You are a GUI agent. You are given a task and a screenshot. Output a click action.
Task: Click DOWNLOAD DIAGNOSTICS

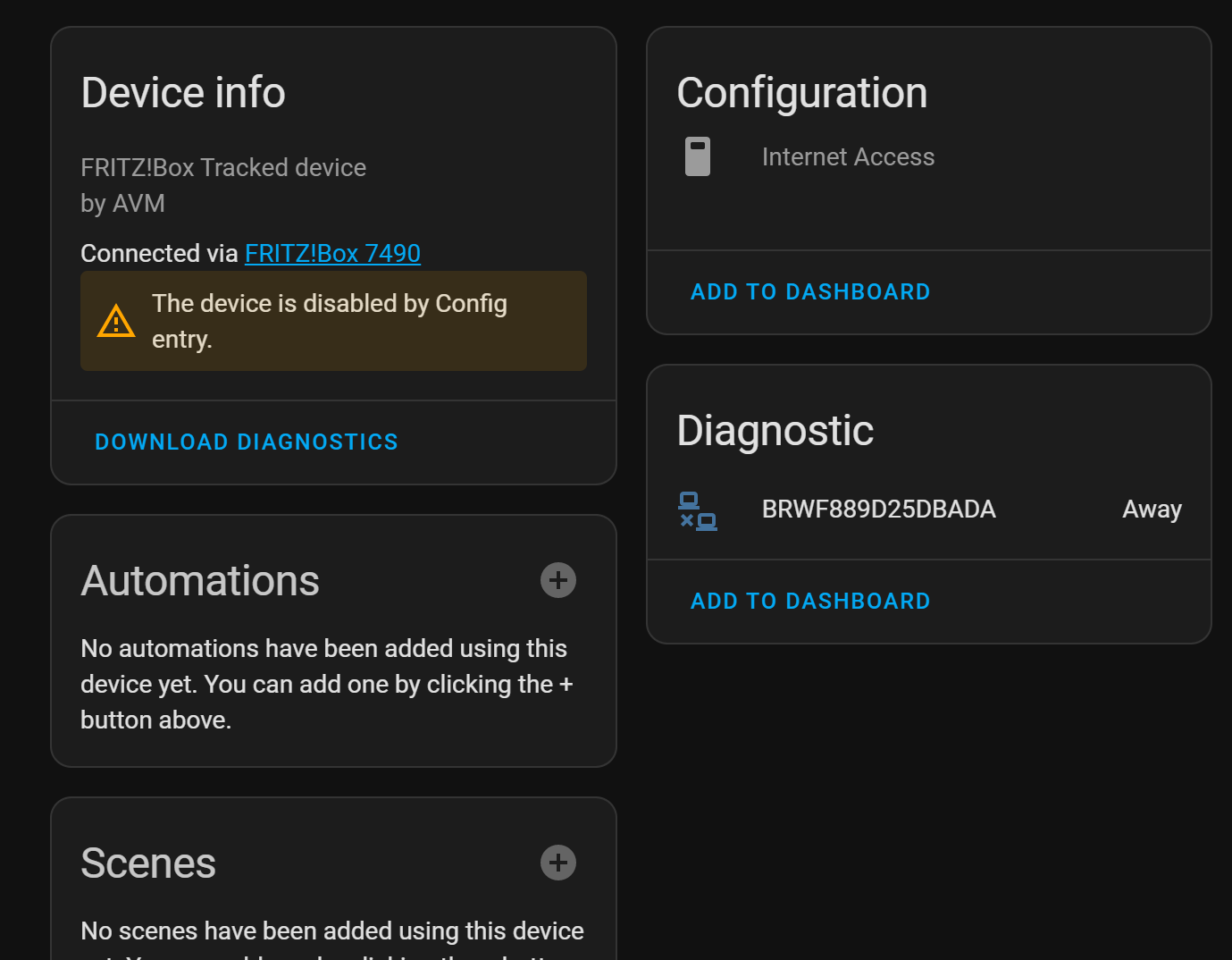[246, 441]
